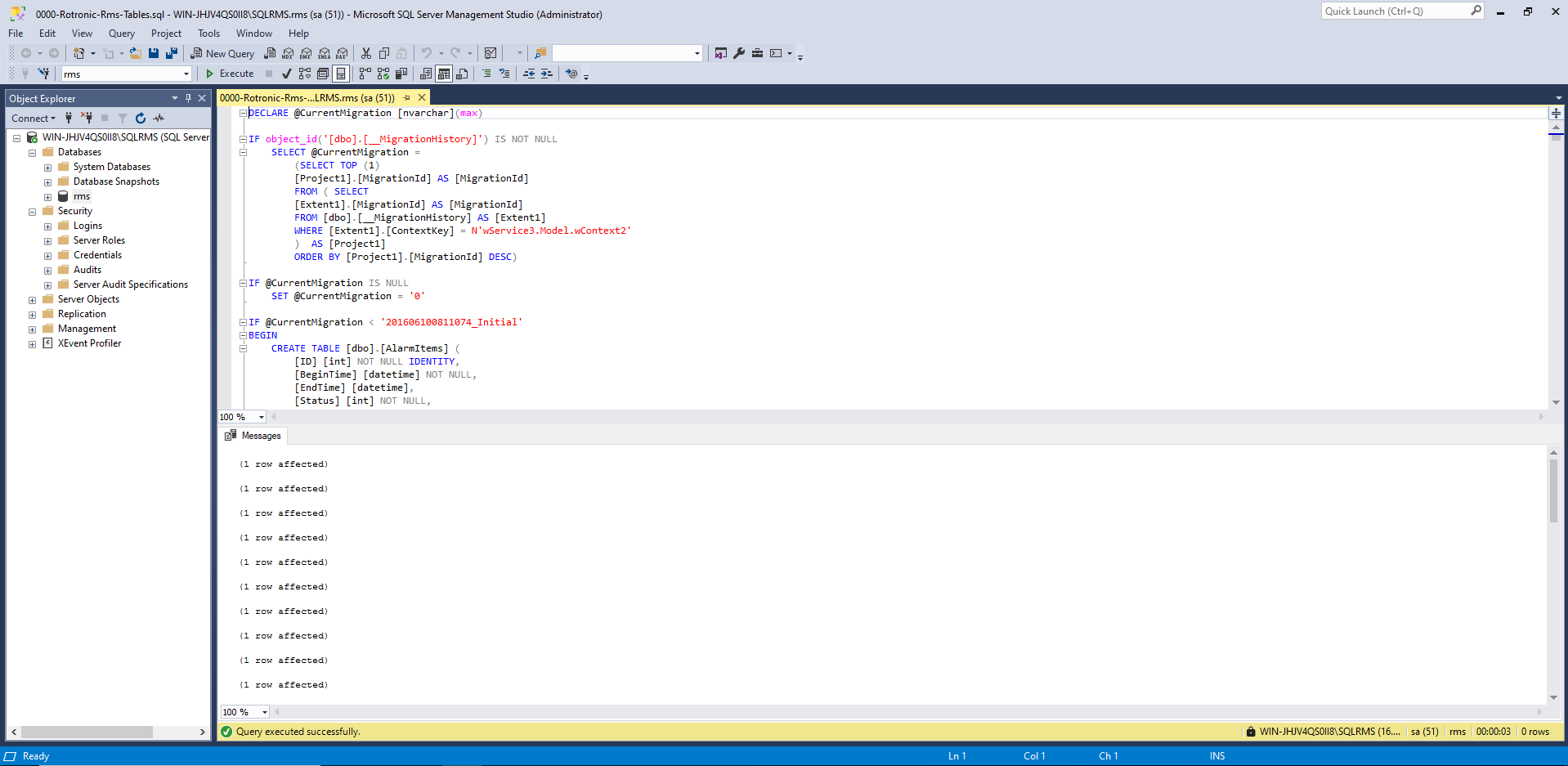Open the available databases dropdown showing rms
Viewport: 1568px width, 766px height.
point(127,74)
